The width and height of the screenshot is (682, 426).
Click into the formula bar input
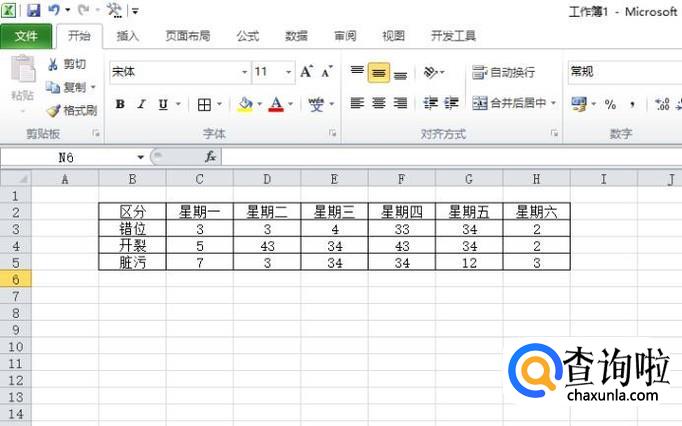[x=451, y=157]
